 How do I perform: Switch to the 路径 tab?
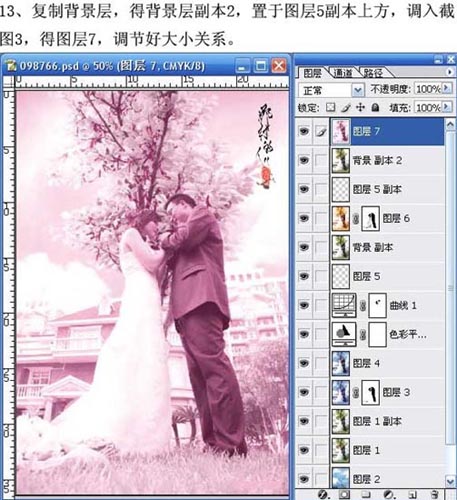click(373, 72)
